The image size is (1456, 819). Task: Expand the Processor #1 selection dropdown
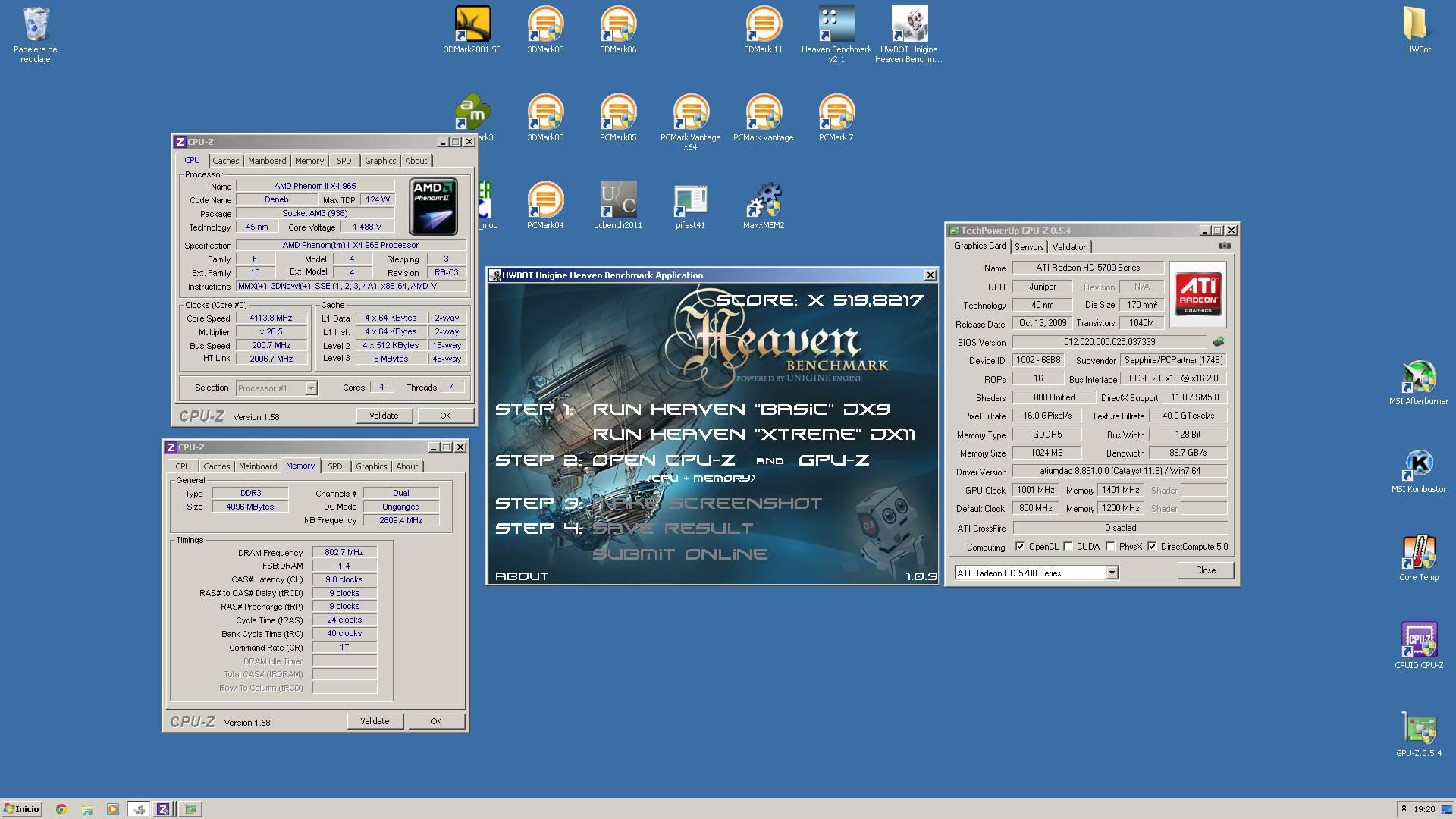(311, 388)
